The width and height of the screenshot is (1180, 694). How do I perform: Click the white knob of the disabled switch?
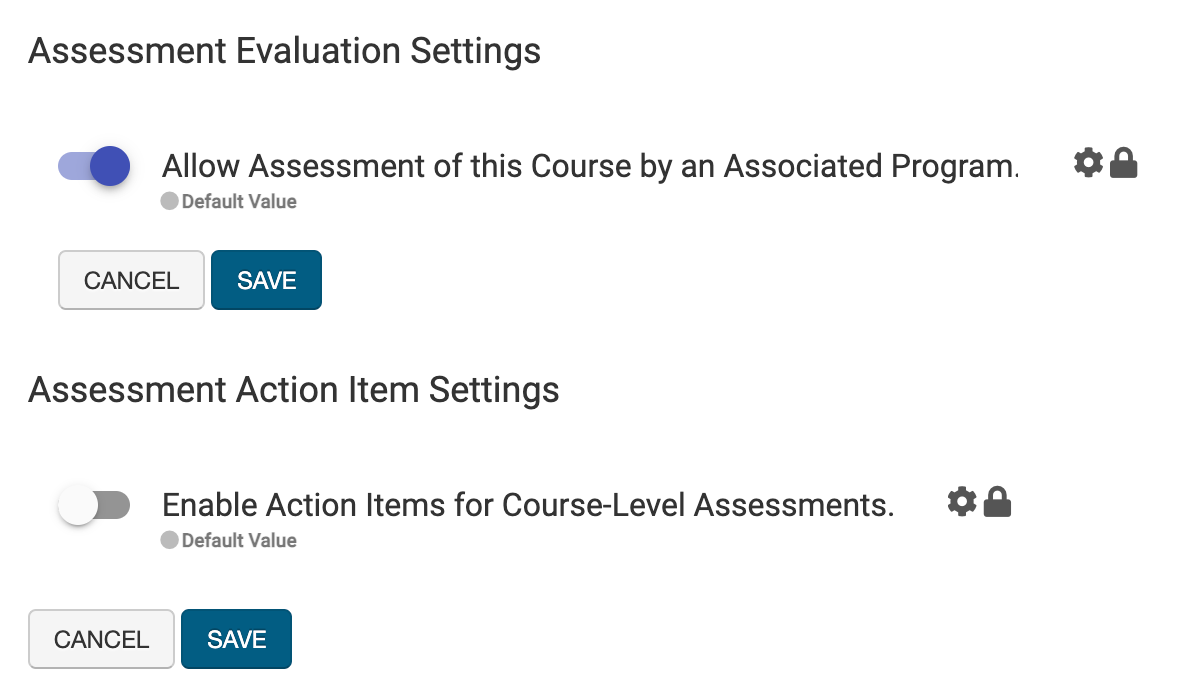coord(78,506)
